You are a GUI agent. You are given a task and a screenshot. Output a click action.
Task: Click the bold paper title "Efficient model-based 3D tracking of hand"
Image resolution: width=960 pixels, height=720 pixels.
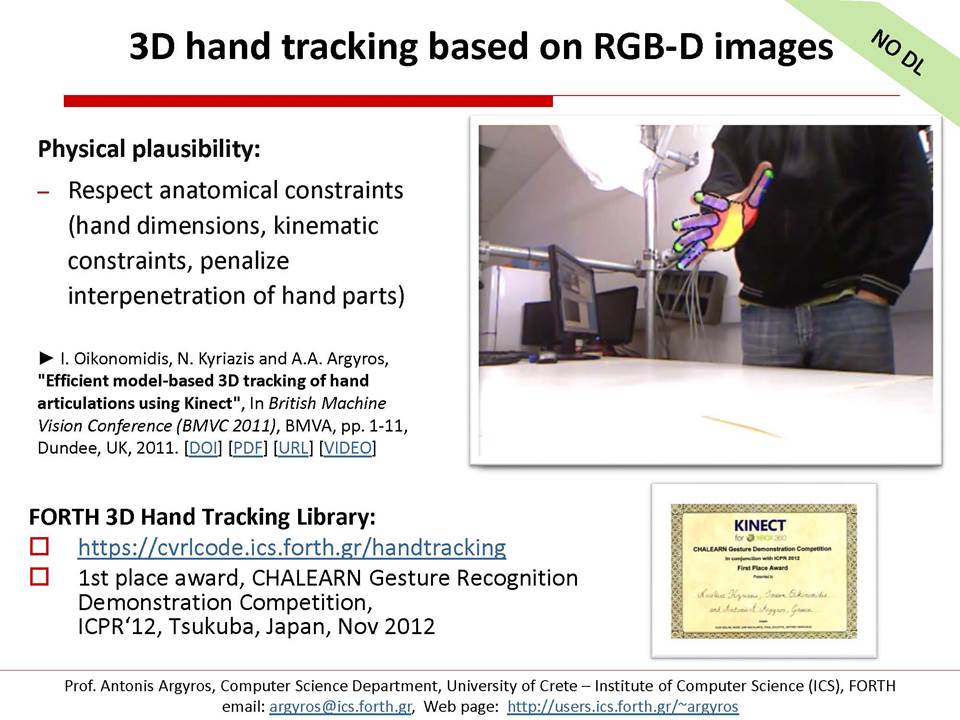(x=203, y=381)
